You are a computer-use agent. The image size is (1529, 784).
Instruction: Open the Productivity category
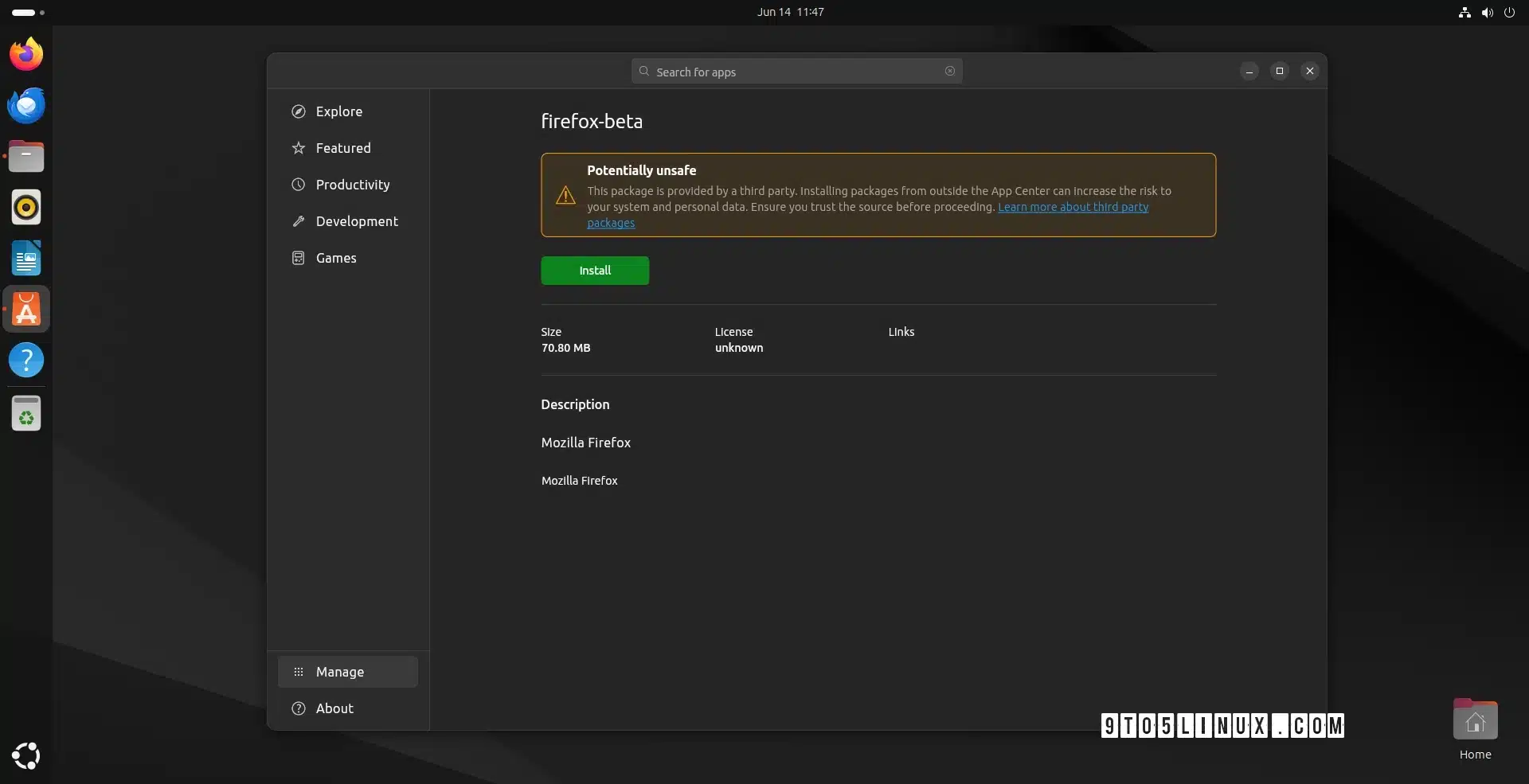pyautogui.click(x=352, y=185)
